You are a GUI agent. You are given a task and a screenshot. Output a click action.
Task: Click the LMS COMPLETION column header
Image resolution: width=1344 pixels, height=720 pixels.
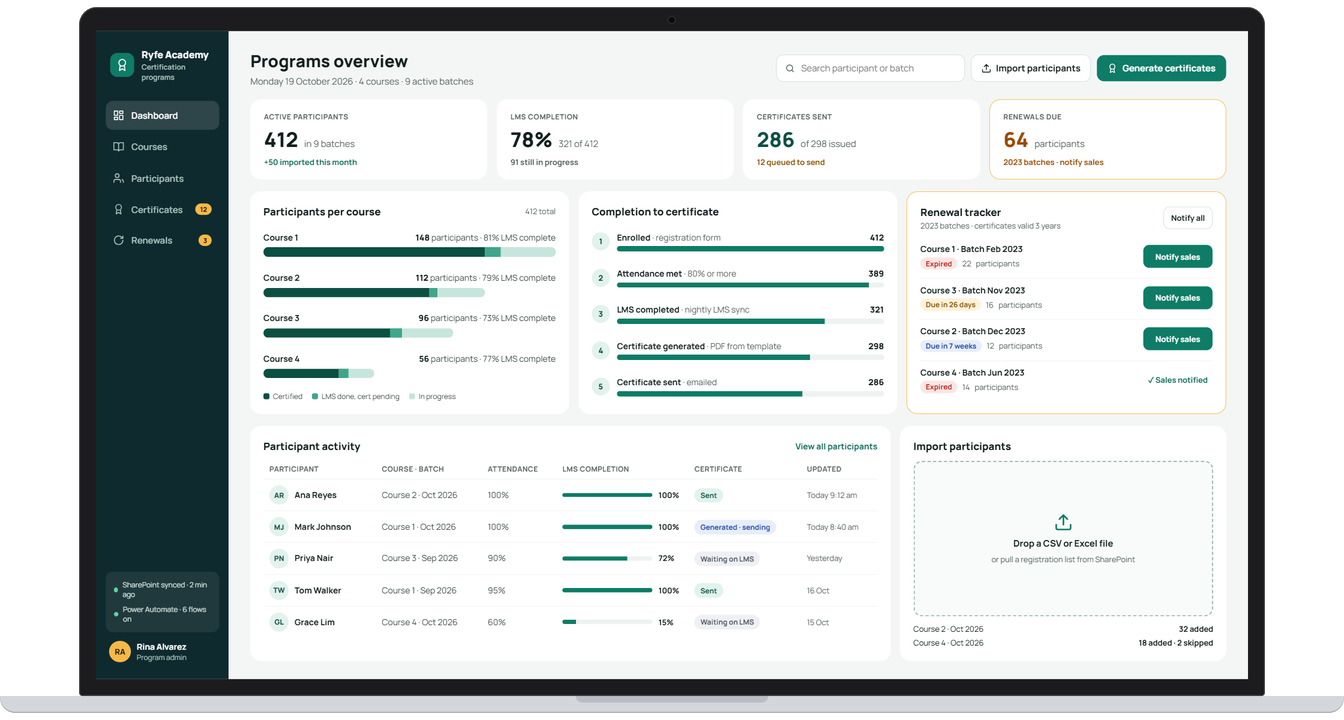(596, 469)
